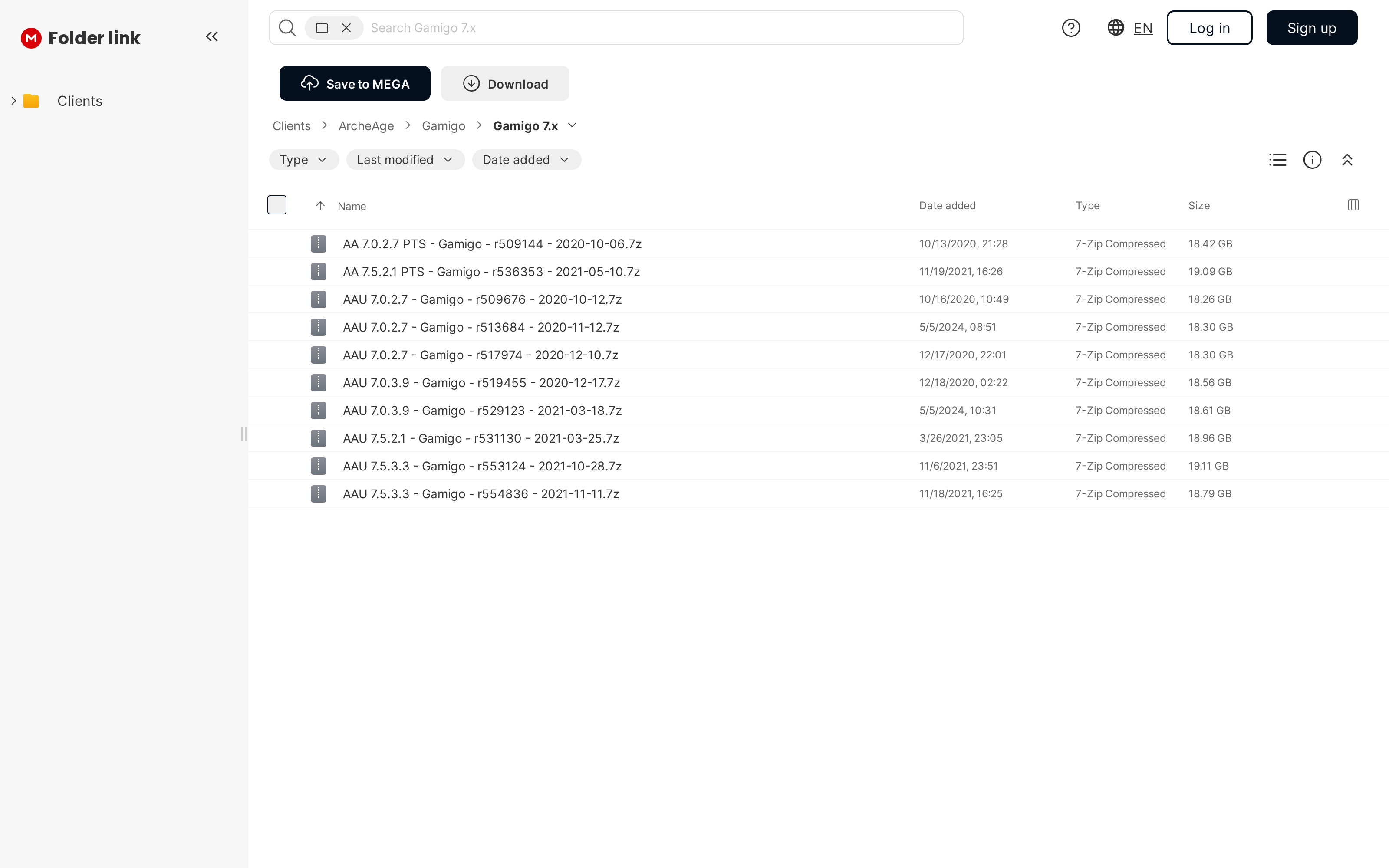Viewport: 1389px width, 868px height.
Task: Click the folder scope icon in search
Action: tap(322, 27)
